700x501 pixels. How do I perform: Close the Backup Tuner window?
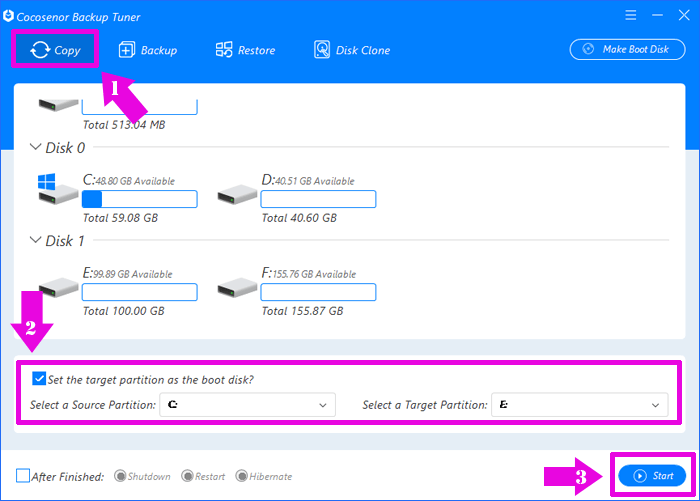pos(684,16)
